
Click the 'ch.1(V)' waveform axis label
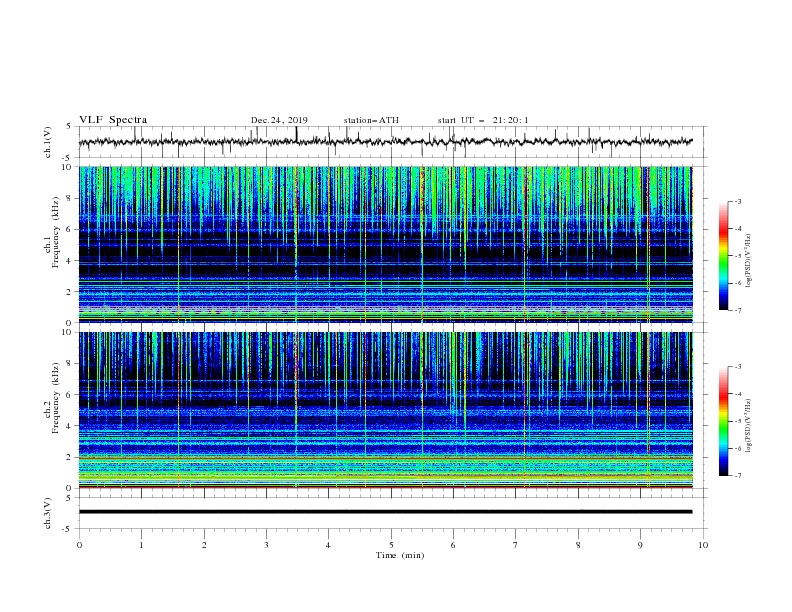[x=48, y=142]
